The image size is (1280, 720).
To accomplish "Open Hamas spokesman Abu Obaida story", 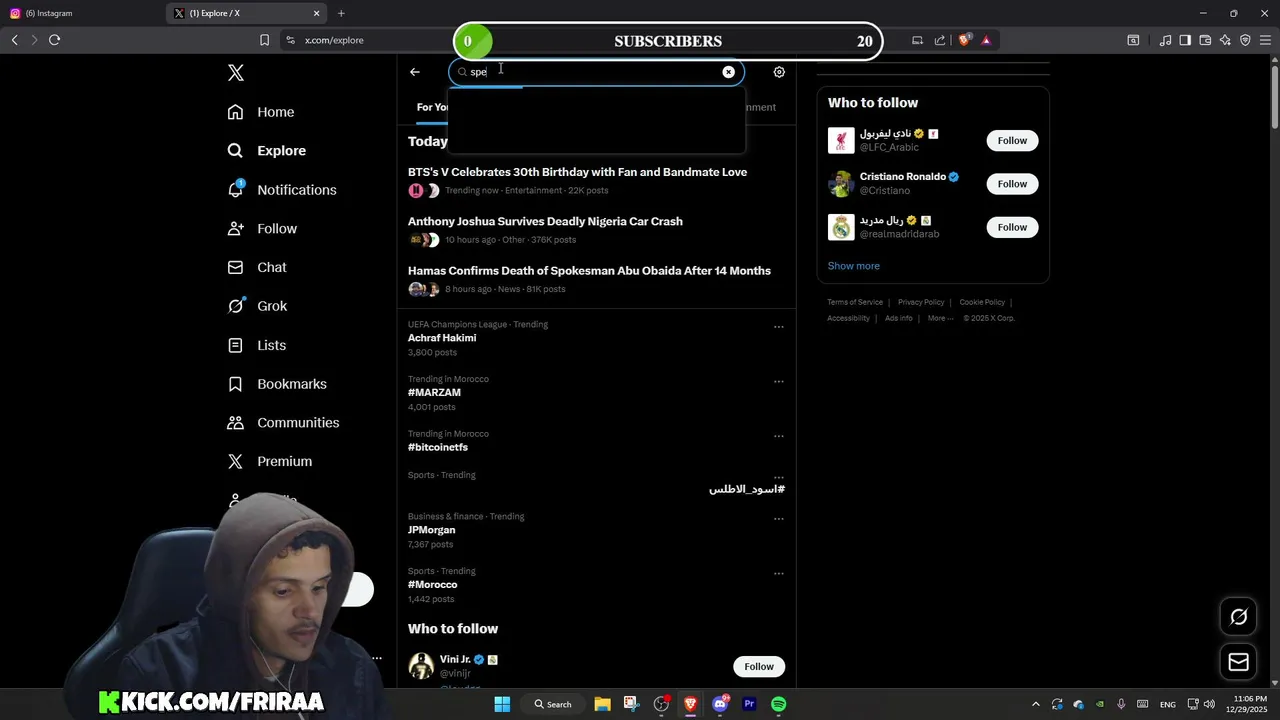I will click(x=589, y=271).
